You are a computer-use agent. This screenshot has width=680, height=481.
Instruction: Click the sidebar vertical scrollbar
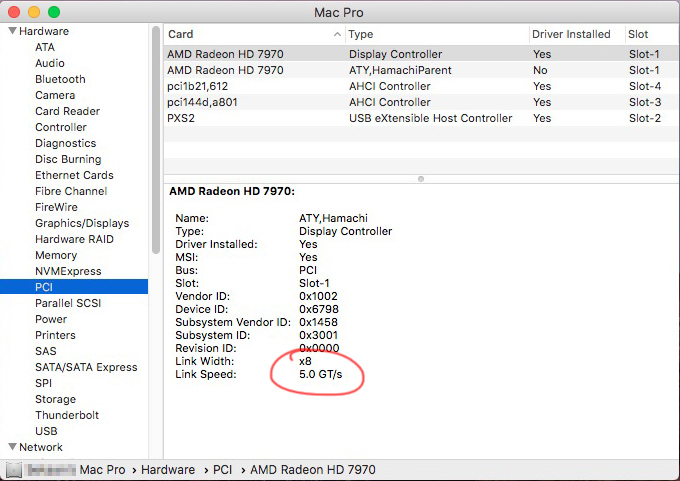click(x=156, y=140)
